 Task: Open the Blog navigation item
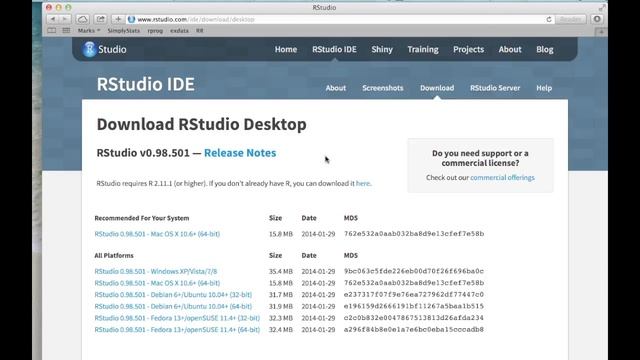(x=544, y=49)
